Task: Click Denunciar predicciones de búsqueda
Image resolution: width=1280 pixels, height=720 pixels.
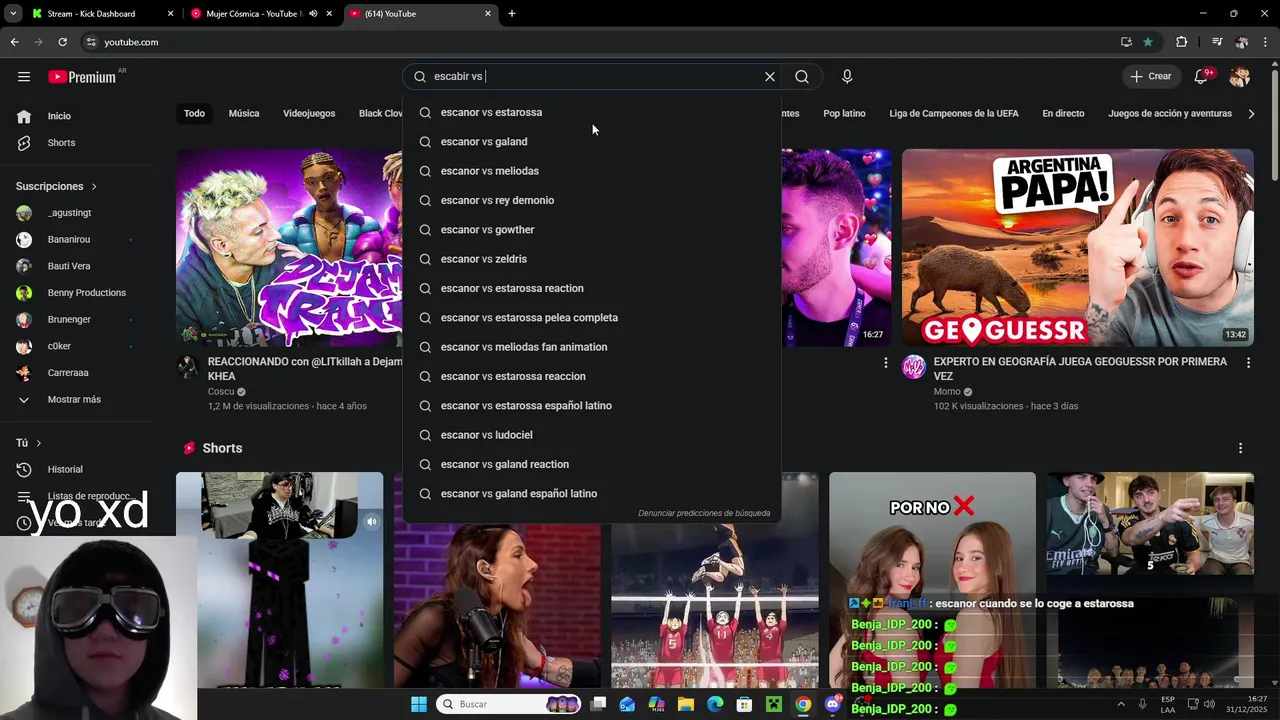Action: [704, 513]
